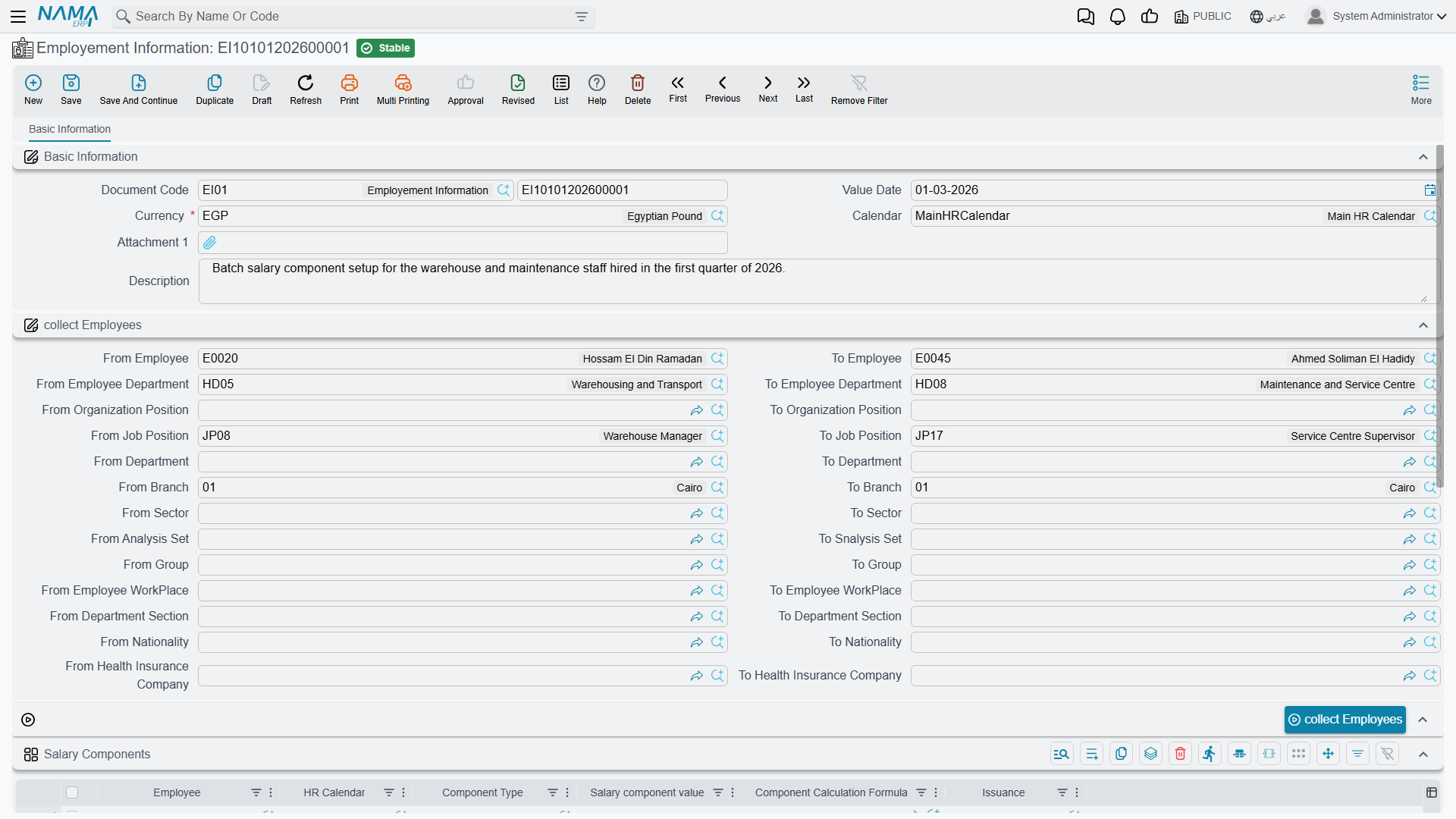Click the PUBLIC company selector
The width and height of the screenshot is (1456, 819).
[x=1203, y=17]
